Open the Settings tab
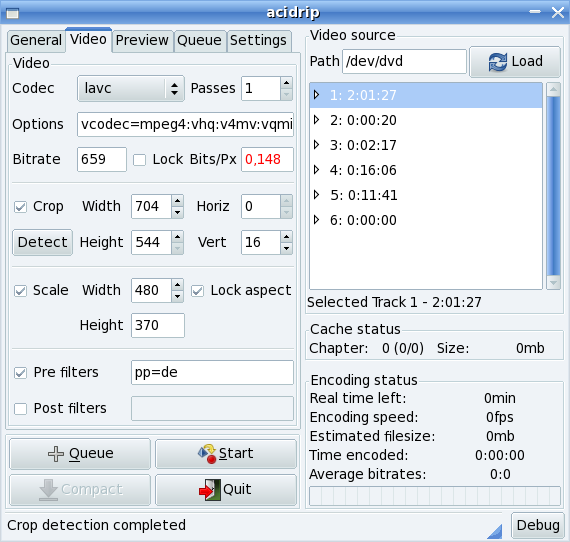This screenshot has height=542, width=570. (258, 40)
